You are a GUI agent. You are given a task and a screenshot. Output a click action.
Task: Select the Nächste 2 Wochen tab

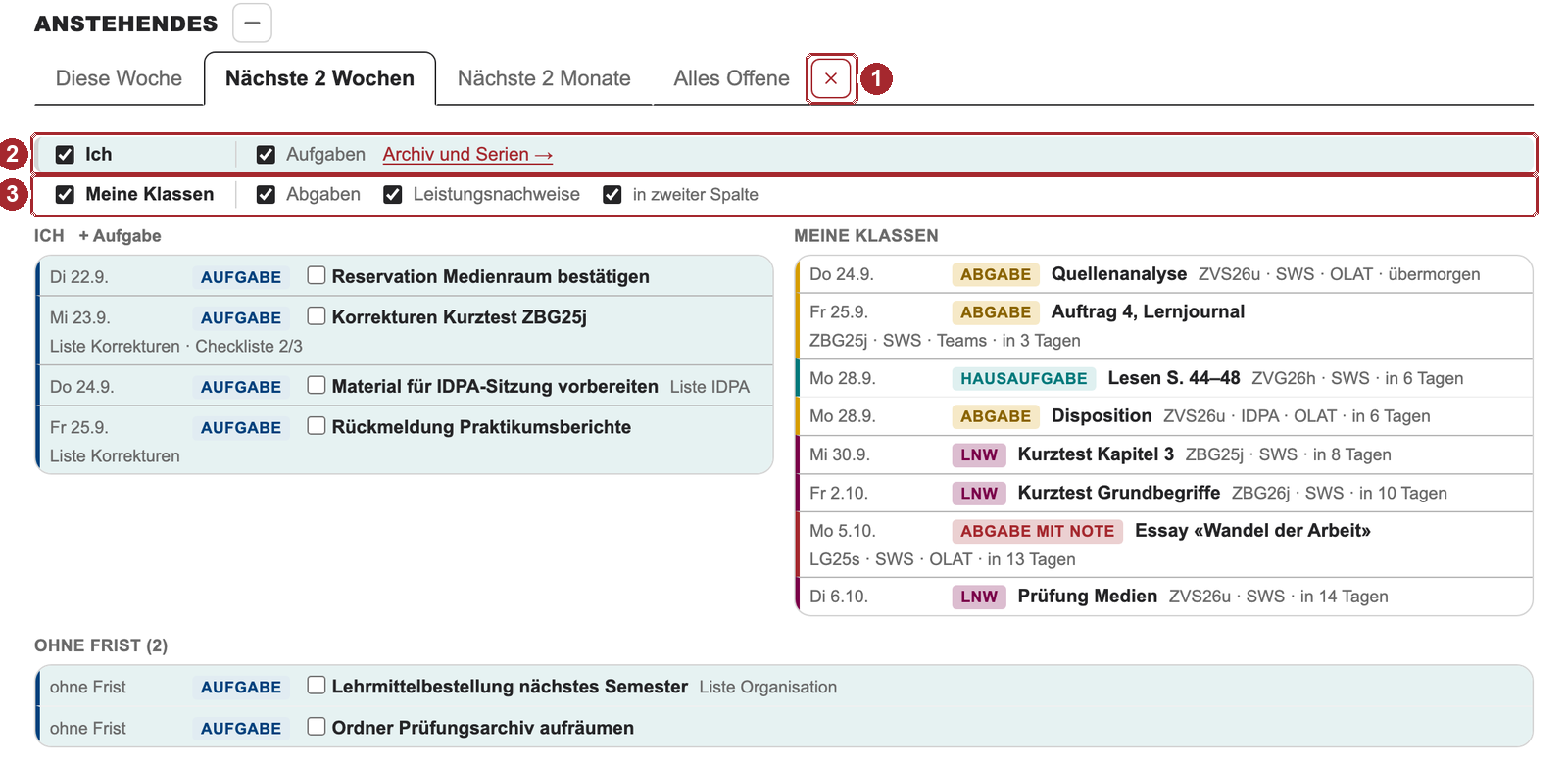click(x=319, y=78)
